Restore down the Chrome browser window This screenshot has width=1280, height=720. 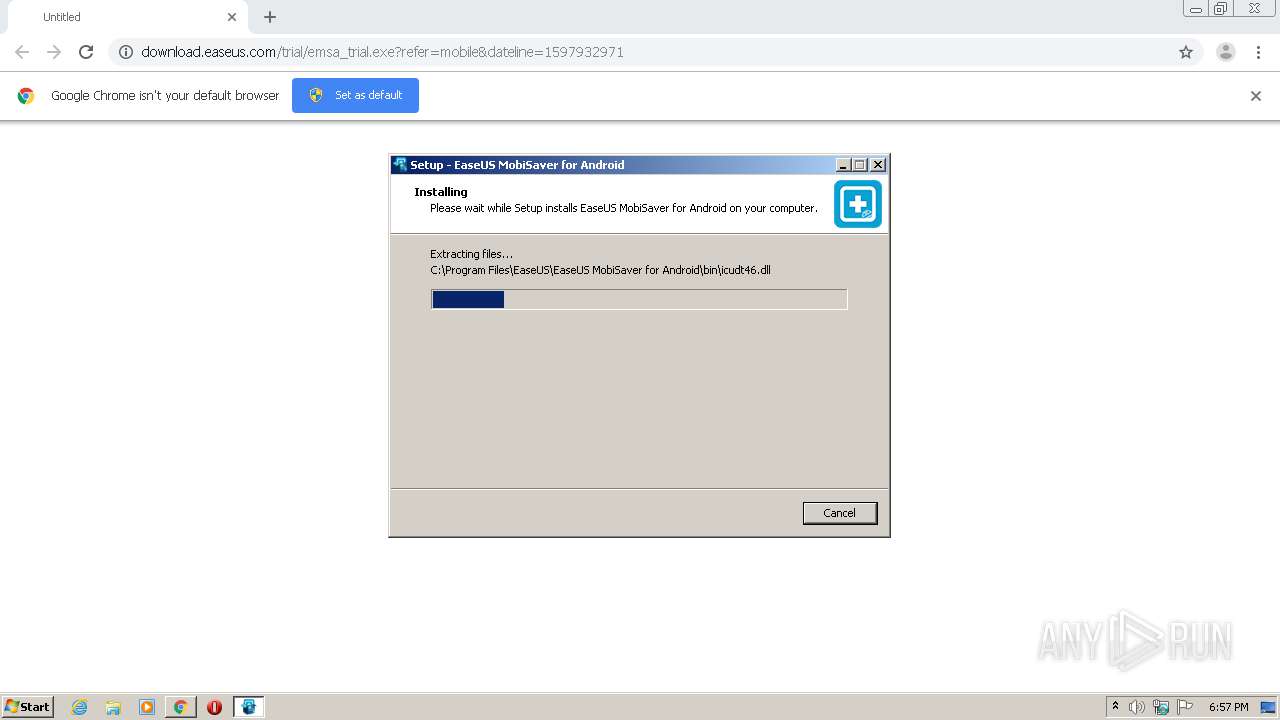tap(1221, 9)
